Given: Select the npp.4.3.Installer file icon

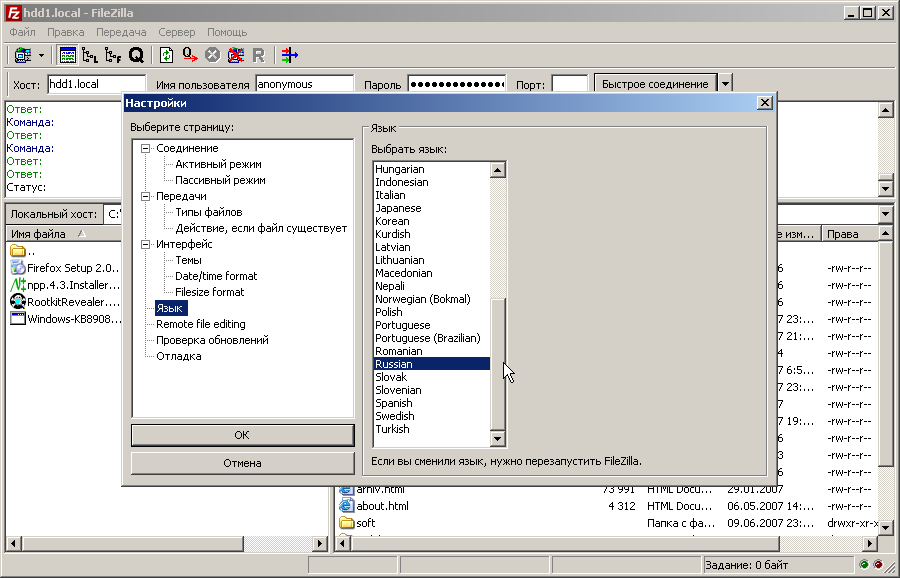Looking at the screenshot, I should tap(18, 285).
